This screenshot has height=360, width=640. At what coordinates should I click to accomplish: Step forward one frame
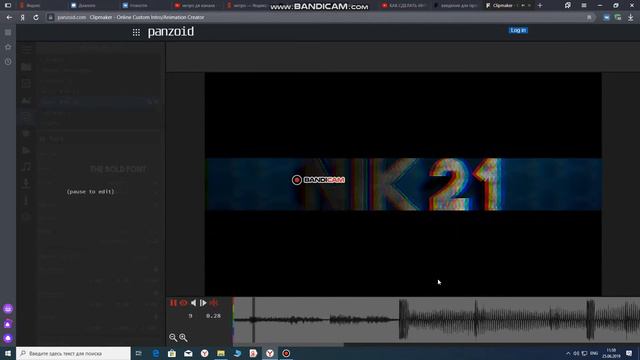click(203, 303)
